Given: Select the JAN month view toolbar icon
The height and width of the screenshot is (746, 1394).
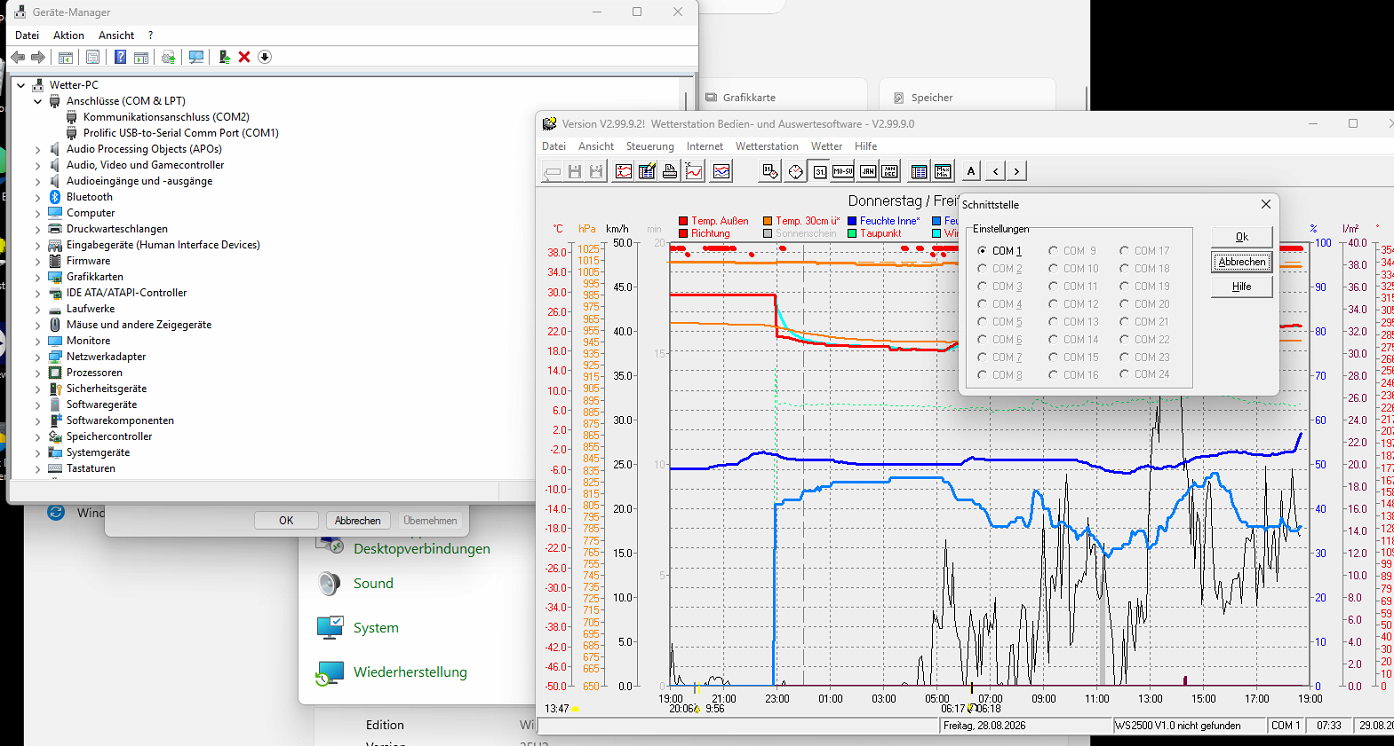Looking at the screenshot, I should (868, 171).
